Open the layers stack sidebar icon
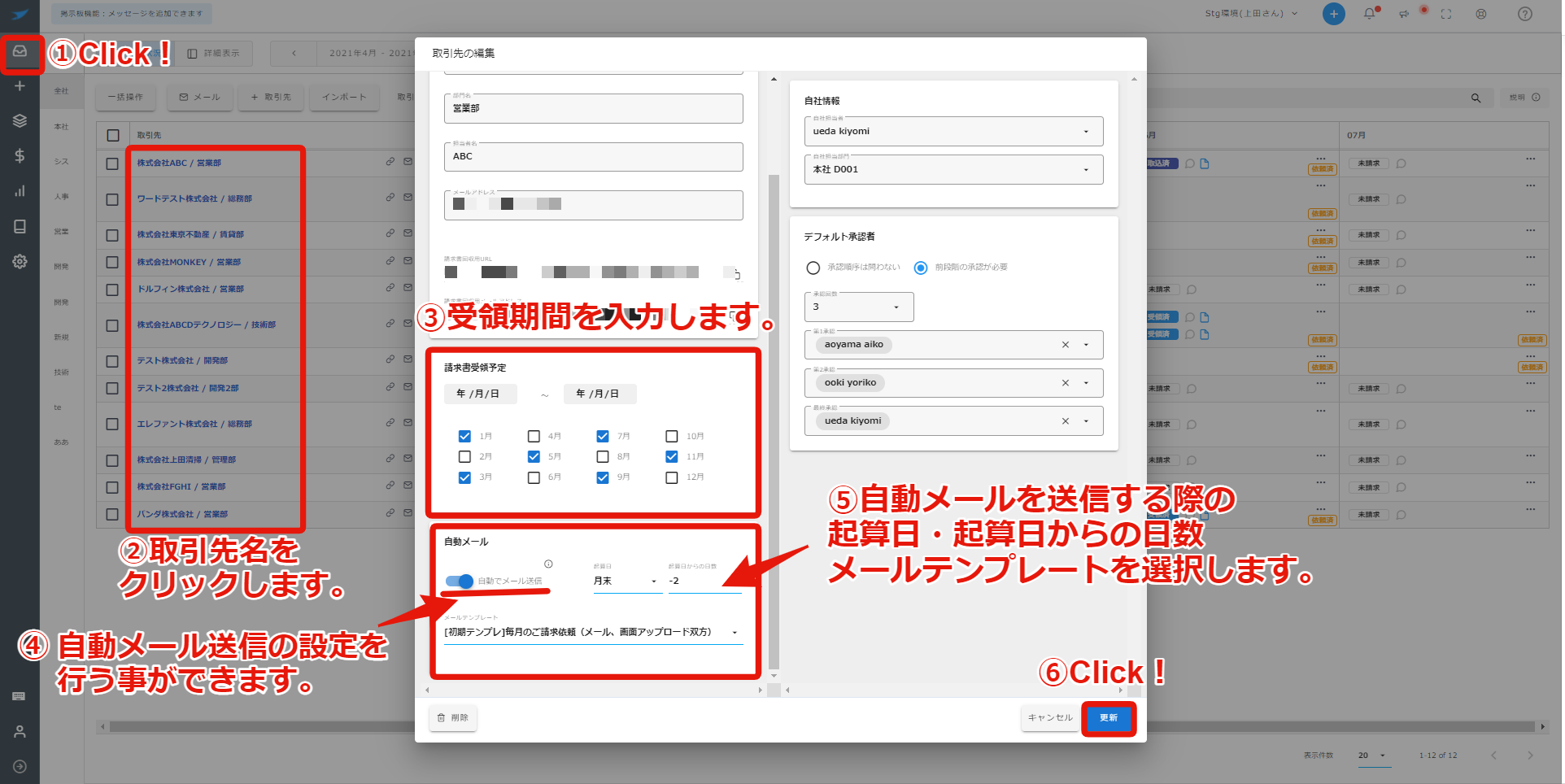The height and width of the screenshot is (784, 1565). (x=20, y=120)
